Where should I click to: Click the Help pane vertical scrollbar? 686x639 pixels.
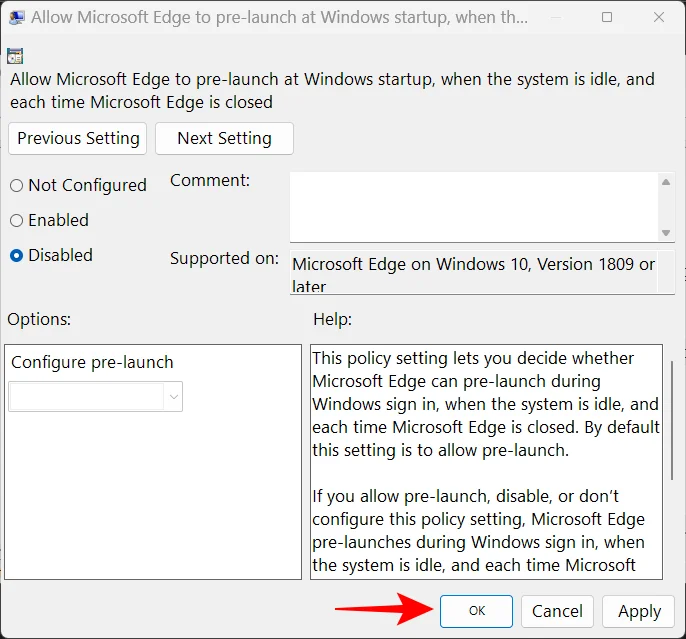pos(672,421)
